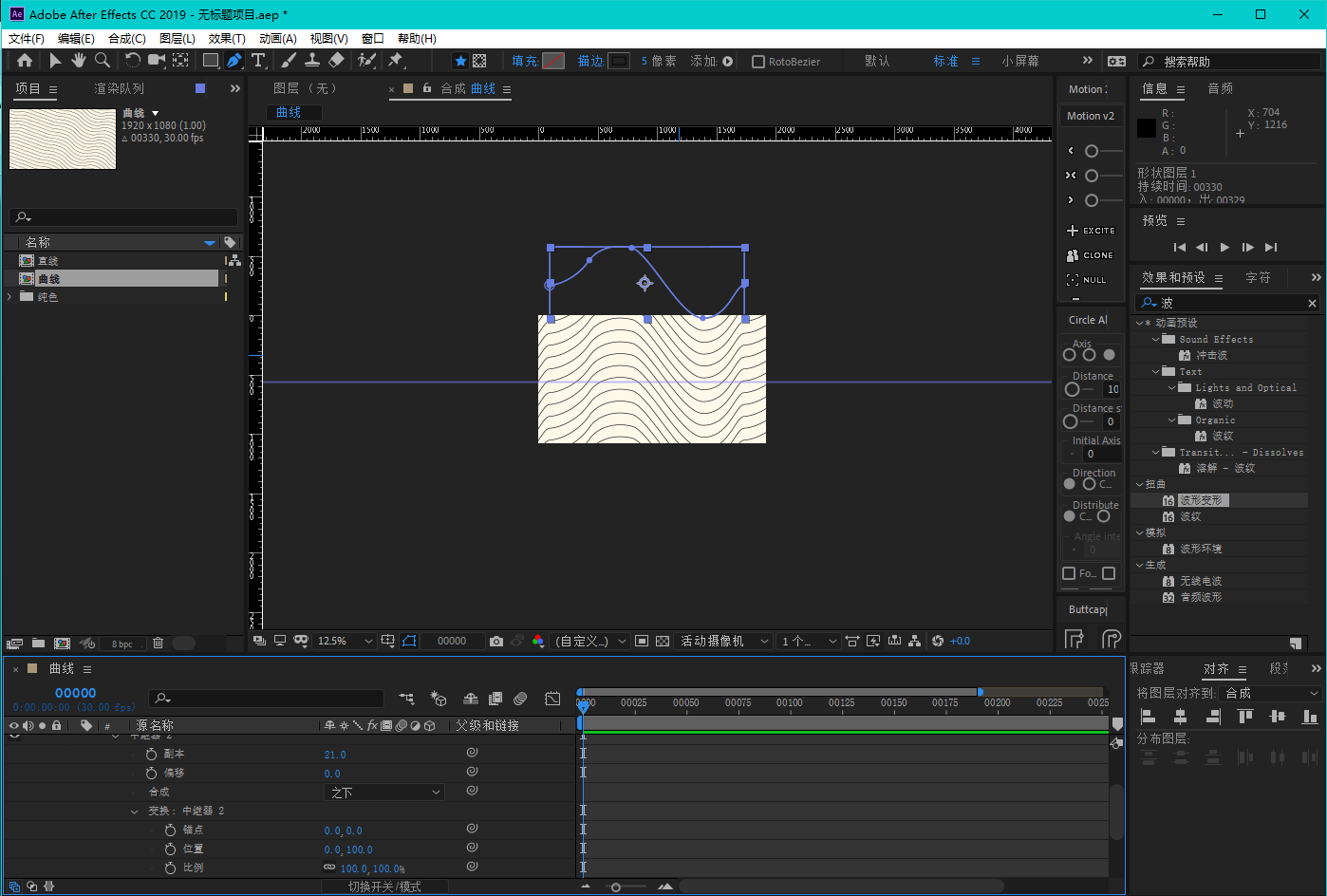Open the 效果(T) menu
This screenshot has width=1327, height=896.
coord(226,38)
